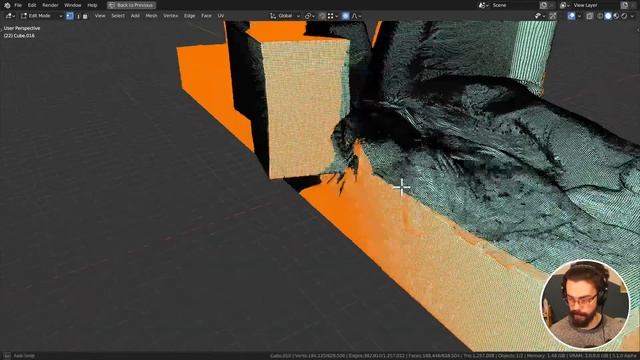Toggle the X-ray icon
The height and width of the screenshot is (360, 640).
(589, 16)
